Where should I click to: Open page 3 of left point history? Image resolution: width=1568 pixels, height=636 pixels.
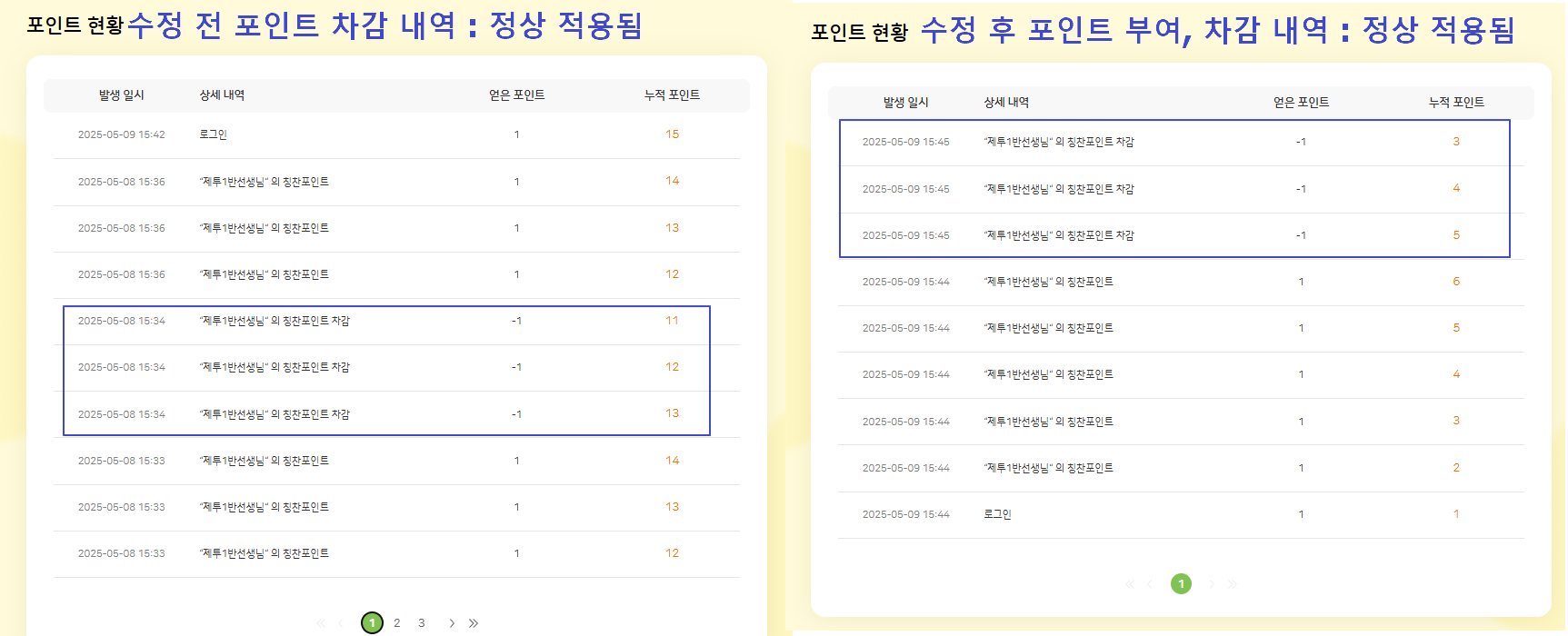pyautogui.click(x=422, y=623)
